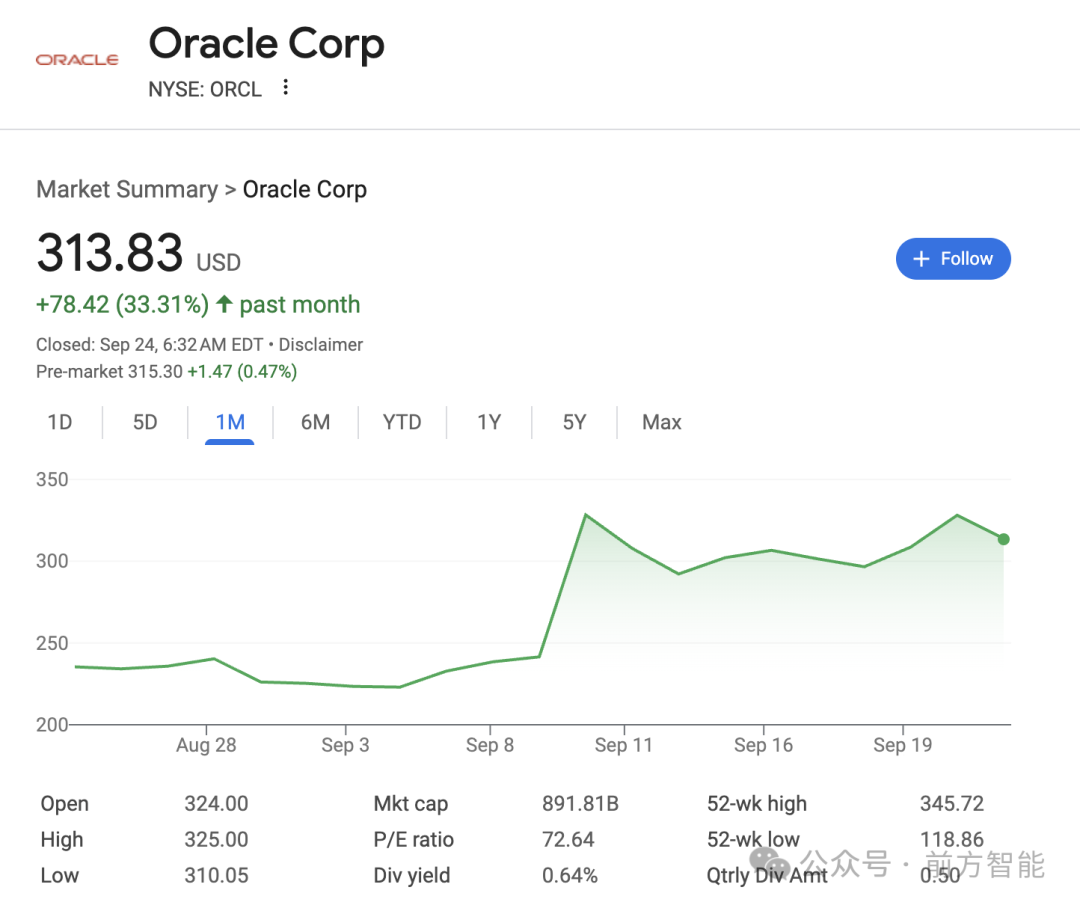The image size is (1080, 908).
Task: Switch chart to 6M range
Action: click(x=315, y=422)
